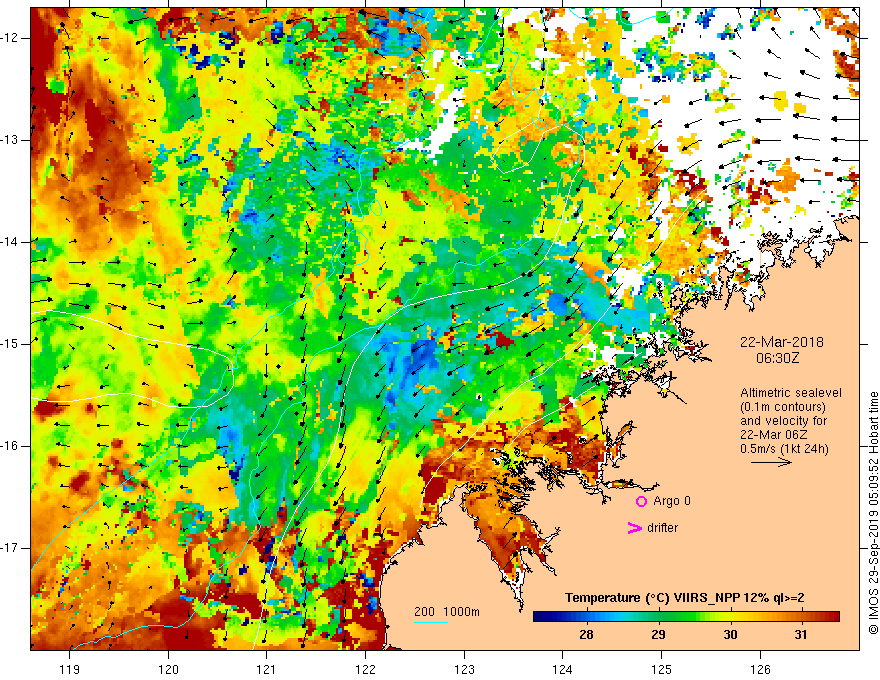This screenshot has width=880, height=680.
Task: Click the latitude axis label -14
Action: click(9, 242)
